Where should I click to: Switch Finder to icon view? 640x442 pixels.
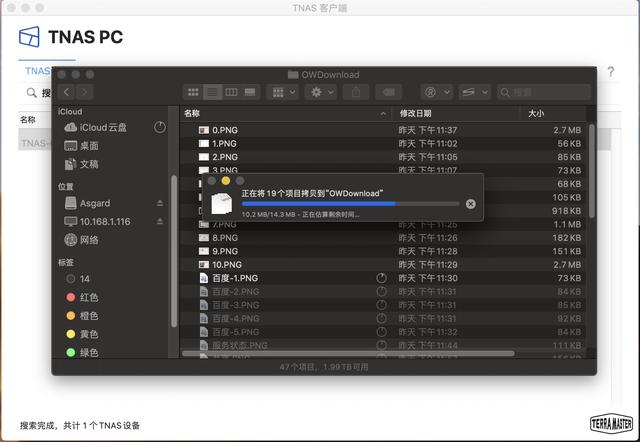click(x=194, y=92)
